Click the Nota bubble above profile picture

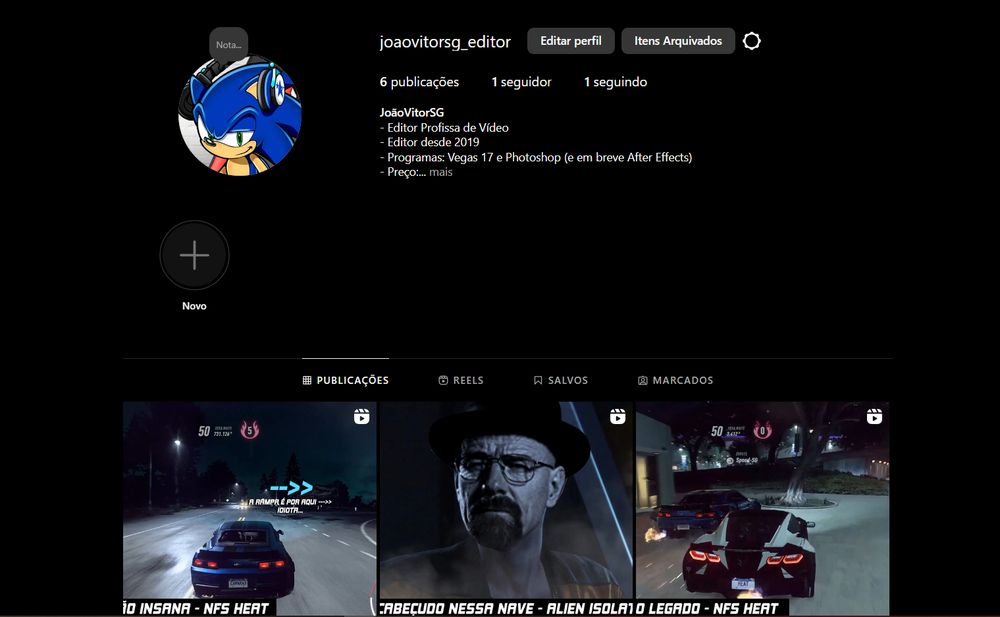point(228,45)
